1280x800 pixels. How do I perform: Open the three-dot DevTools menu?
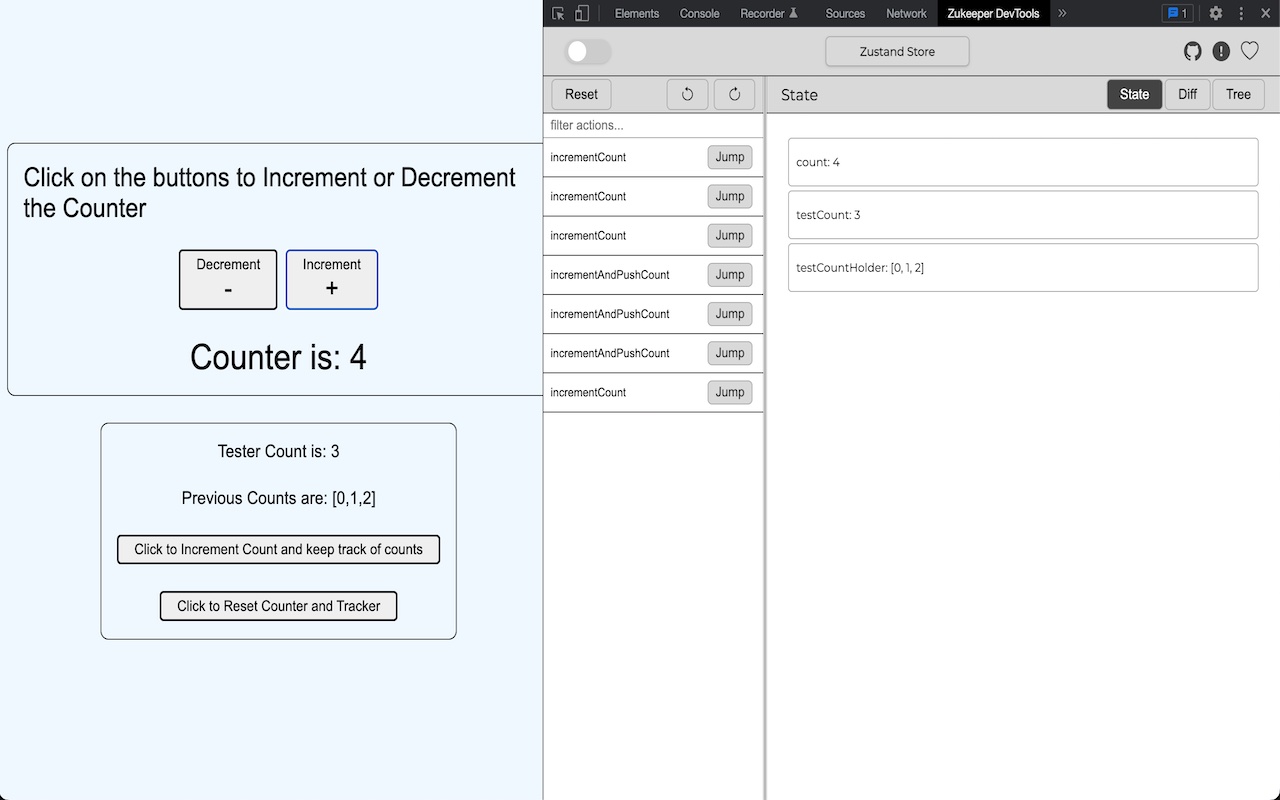(1240, 13)
